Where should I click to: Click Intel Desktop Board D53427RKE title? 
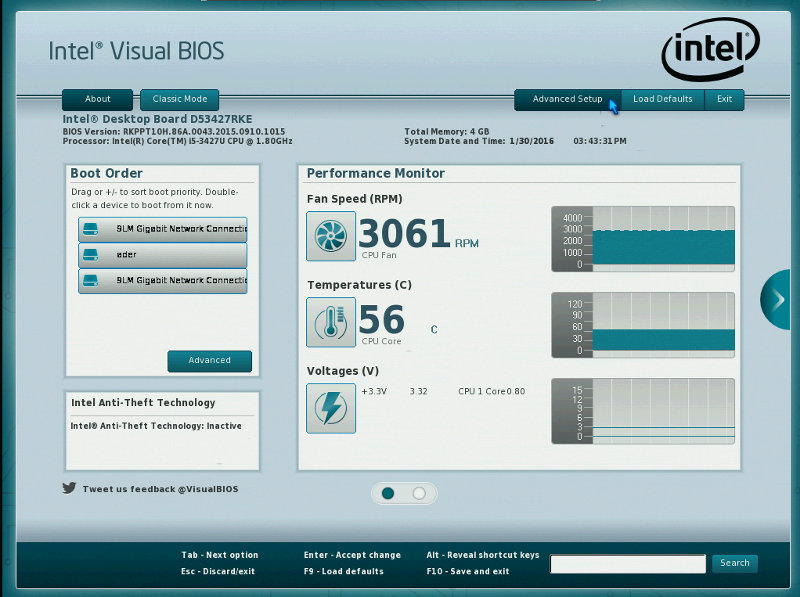(x=157, y=119)
